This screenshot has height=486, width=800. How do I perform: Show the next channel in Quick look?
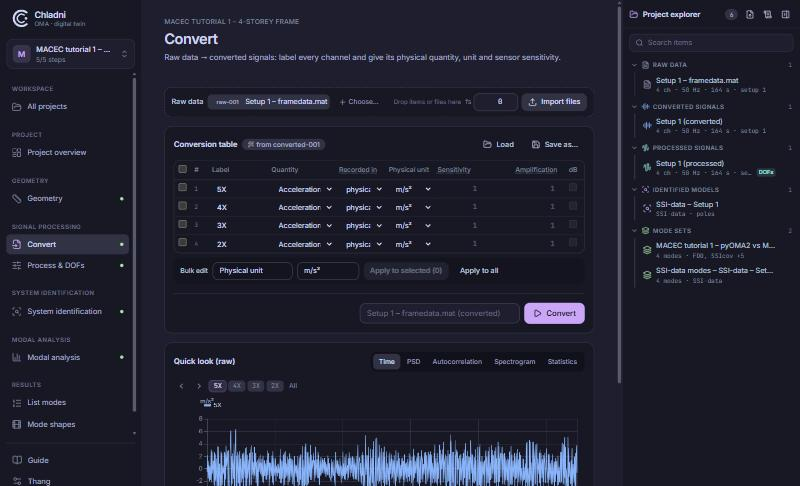point(198,386)
